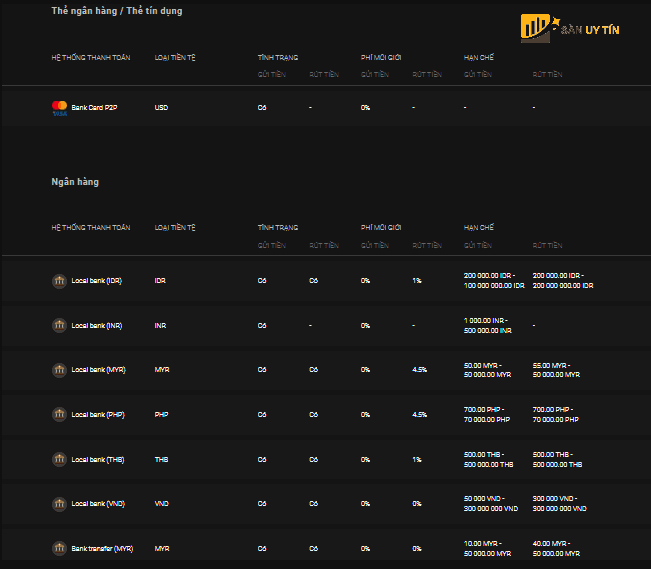Click the Local bank (INR) bank icon
Screen dimensions: 651x569
coord(59,326)
